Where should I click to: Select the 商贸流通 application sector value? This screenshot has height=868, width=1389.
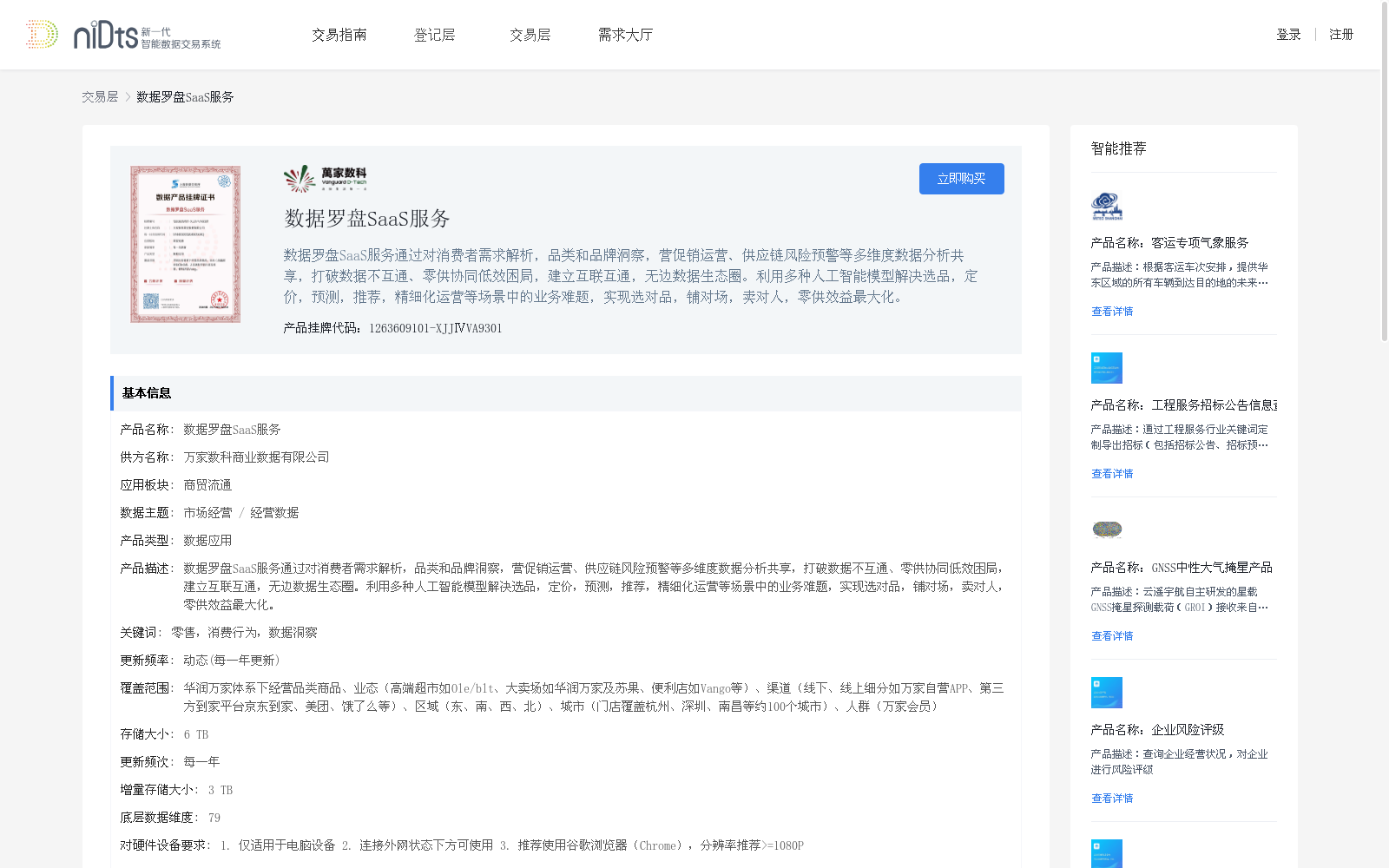pos(207,485)
